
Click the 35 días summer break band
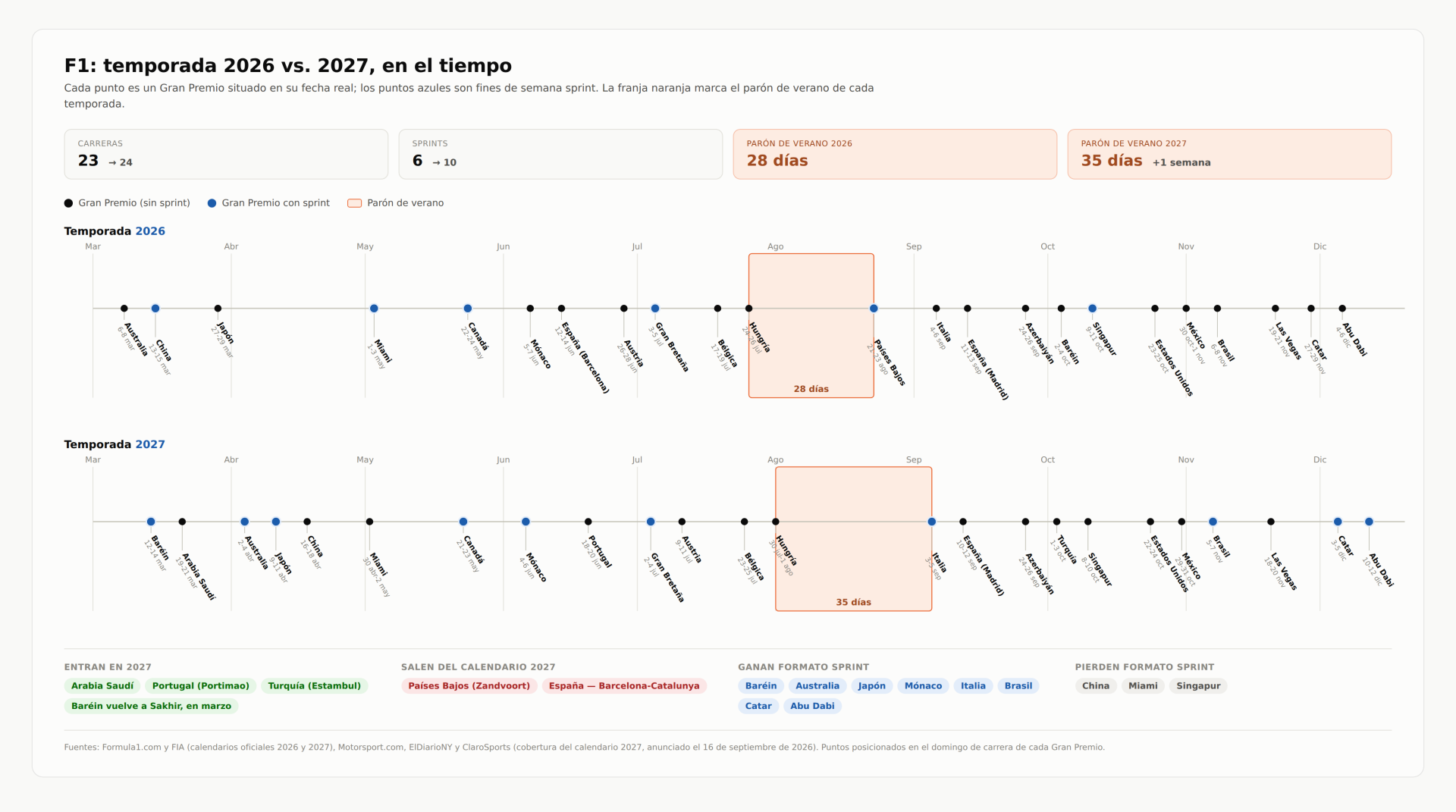854,539
